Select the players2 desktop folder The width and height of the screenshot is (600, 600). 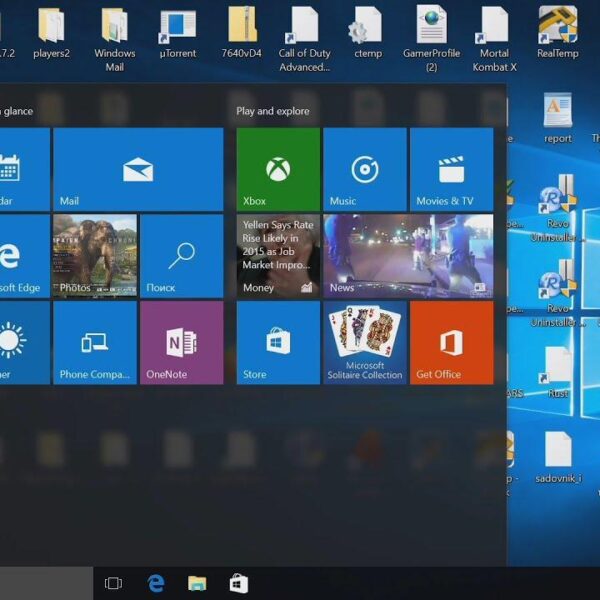point(51,33)
